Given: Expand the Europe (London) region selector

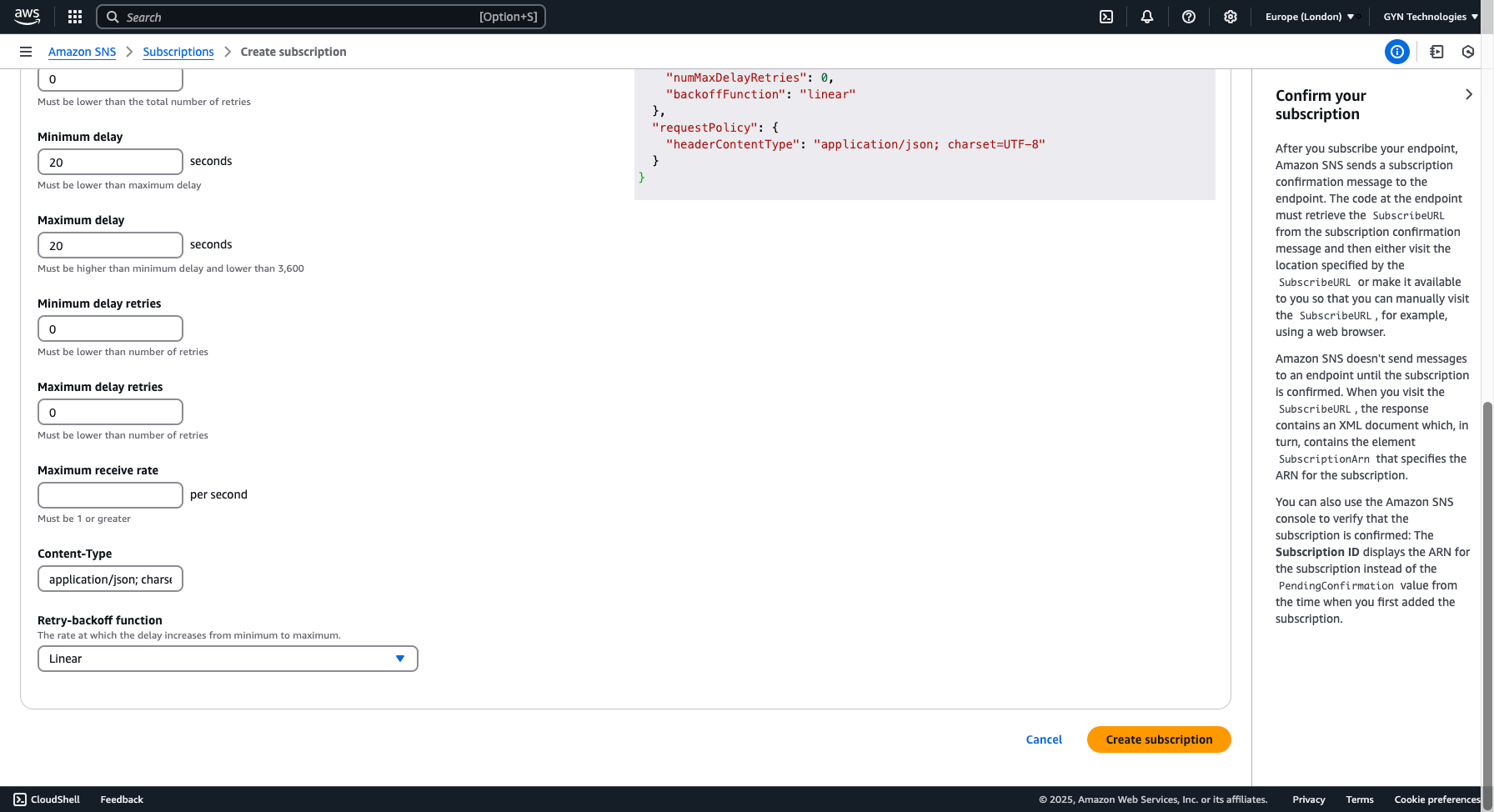Looking at the screenshot, I should pyautogui.click(x=1309, y=17).
